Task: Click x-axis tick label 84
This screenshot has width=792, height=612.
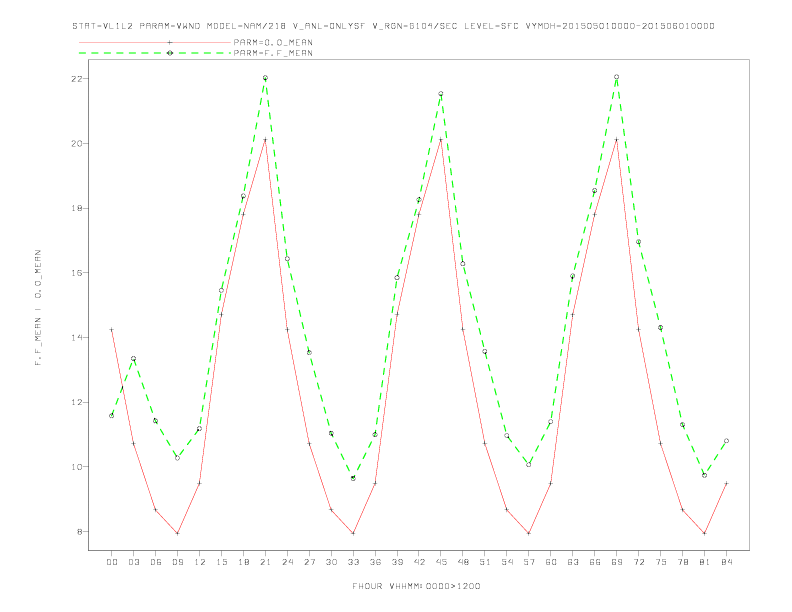Action: (x=726, y=562)
